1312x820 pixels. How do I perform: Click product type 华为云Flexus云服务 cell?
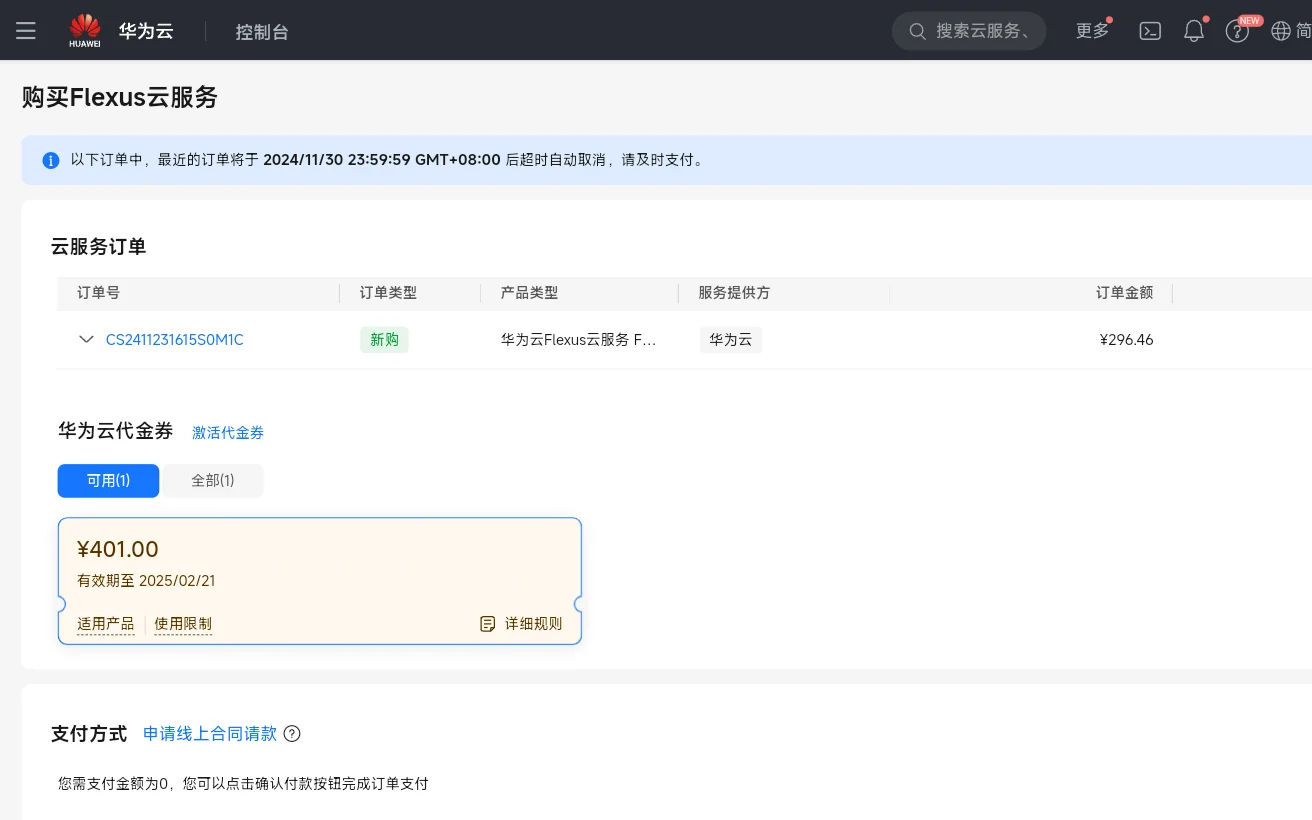pyautogui.click(x=578, y=340)
